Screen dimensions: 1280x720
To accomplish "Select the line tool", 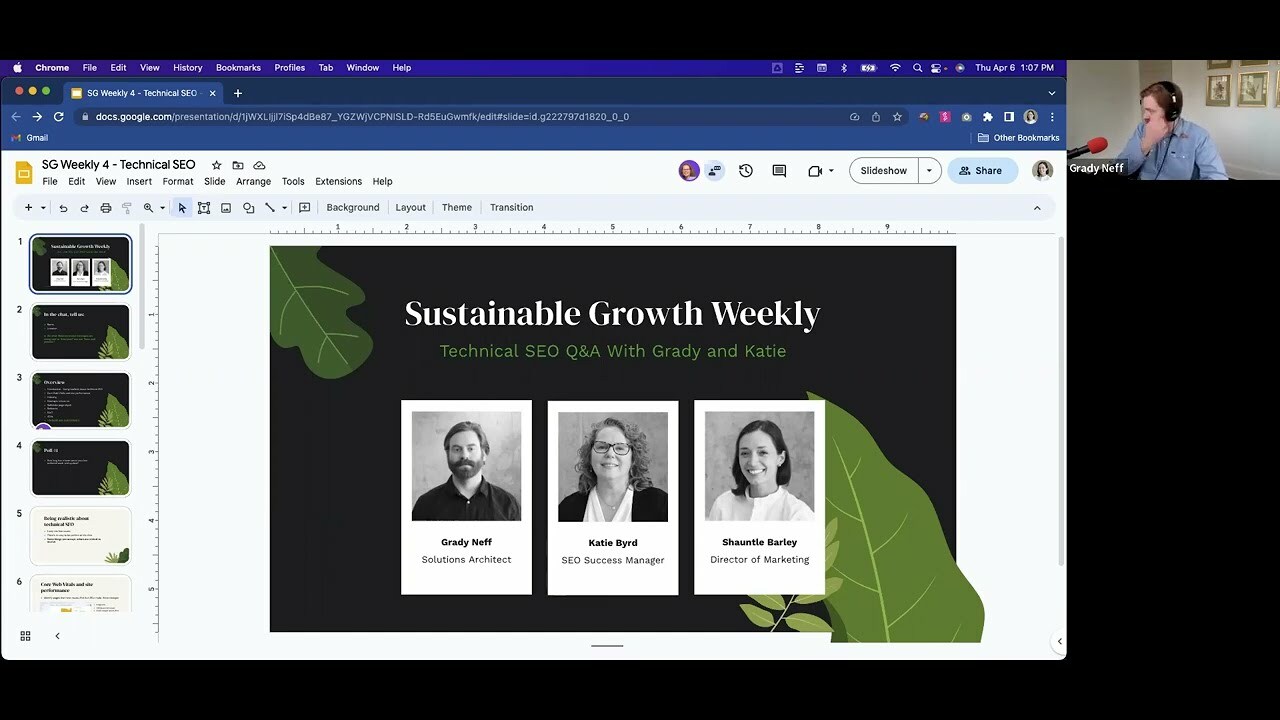I will click(270, 207).
